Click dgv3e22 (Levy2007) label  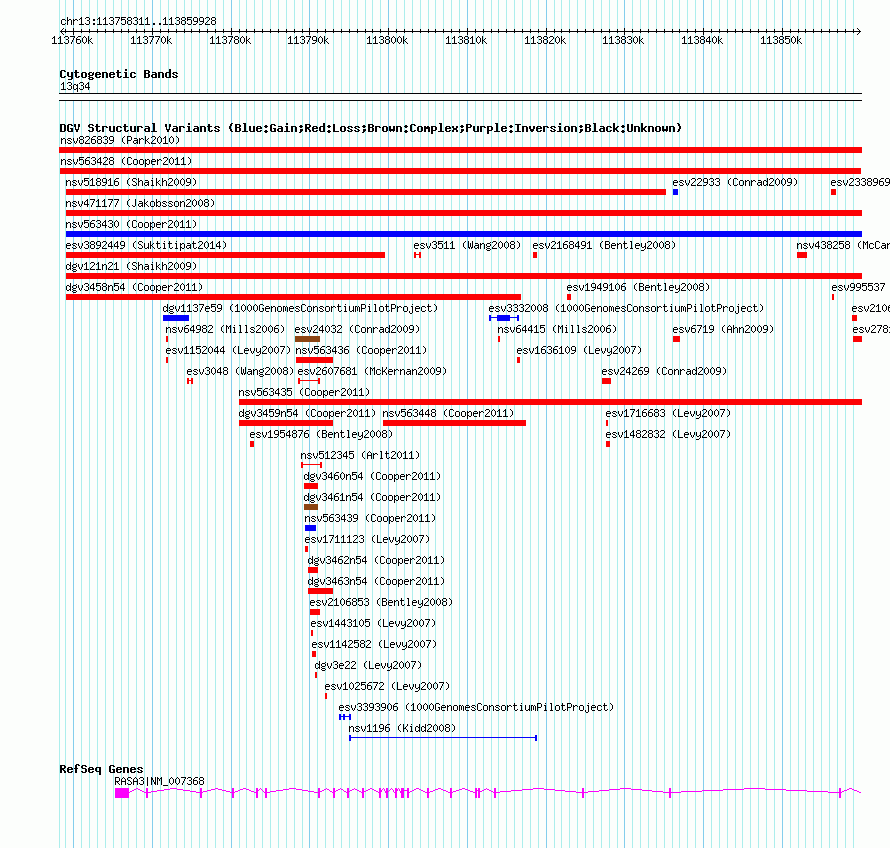pos(368,665)
